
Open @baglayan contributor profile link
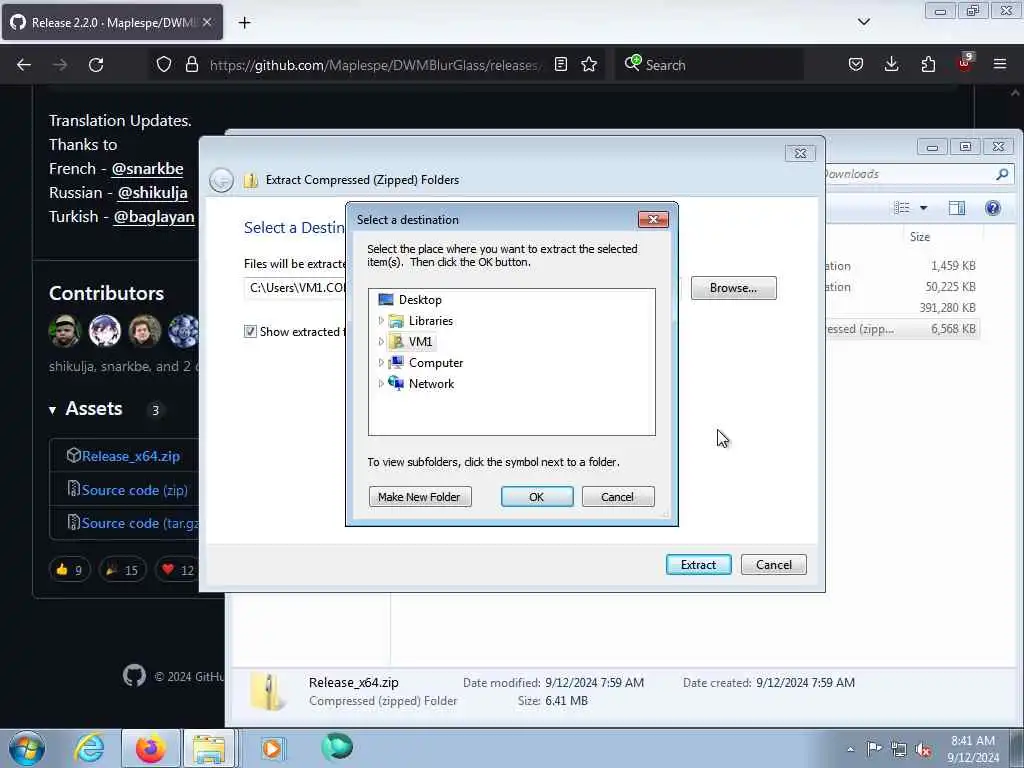153,217
